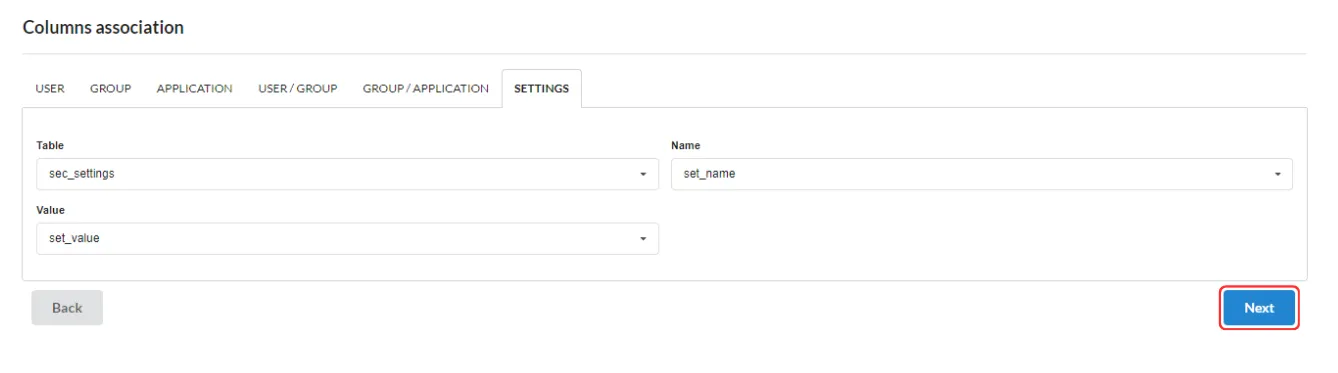Click the Name field label
1338x373 pixels.
(x=685, y=146)
